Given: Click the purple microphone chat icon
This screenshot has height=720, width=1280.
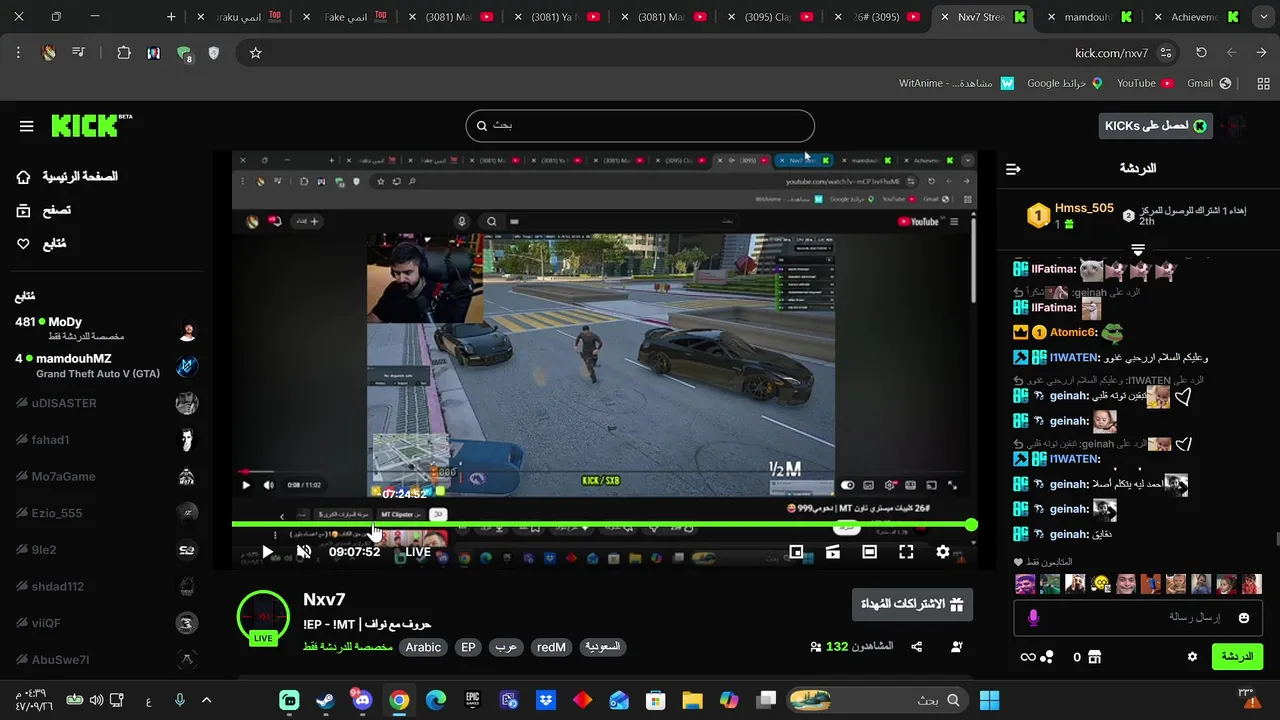Looking at the screenshot, I should (x=1033, y=618).
